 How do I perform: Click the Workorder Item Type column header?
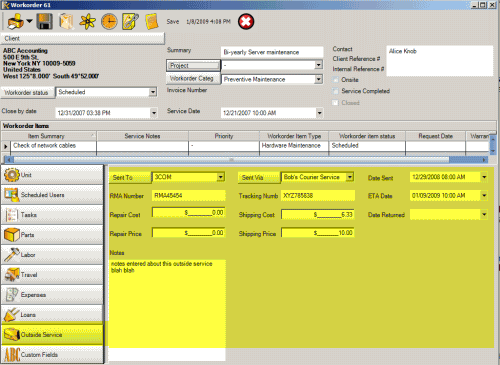coord(294,136)
